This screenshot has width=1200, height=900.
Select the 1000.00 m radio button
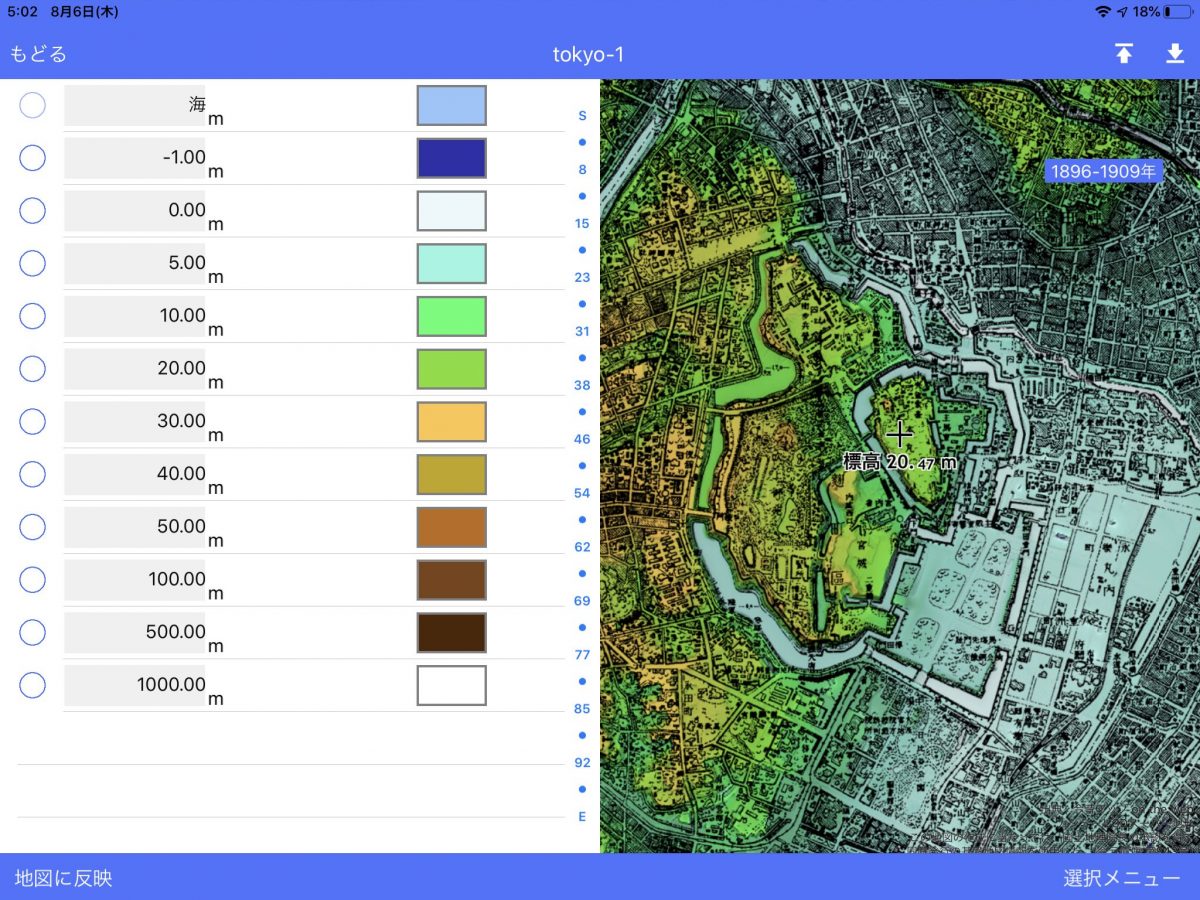point(33,685)
